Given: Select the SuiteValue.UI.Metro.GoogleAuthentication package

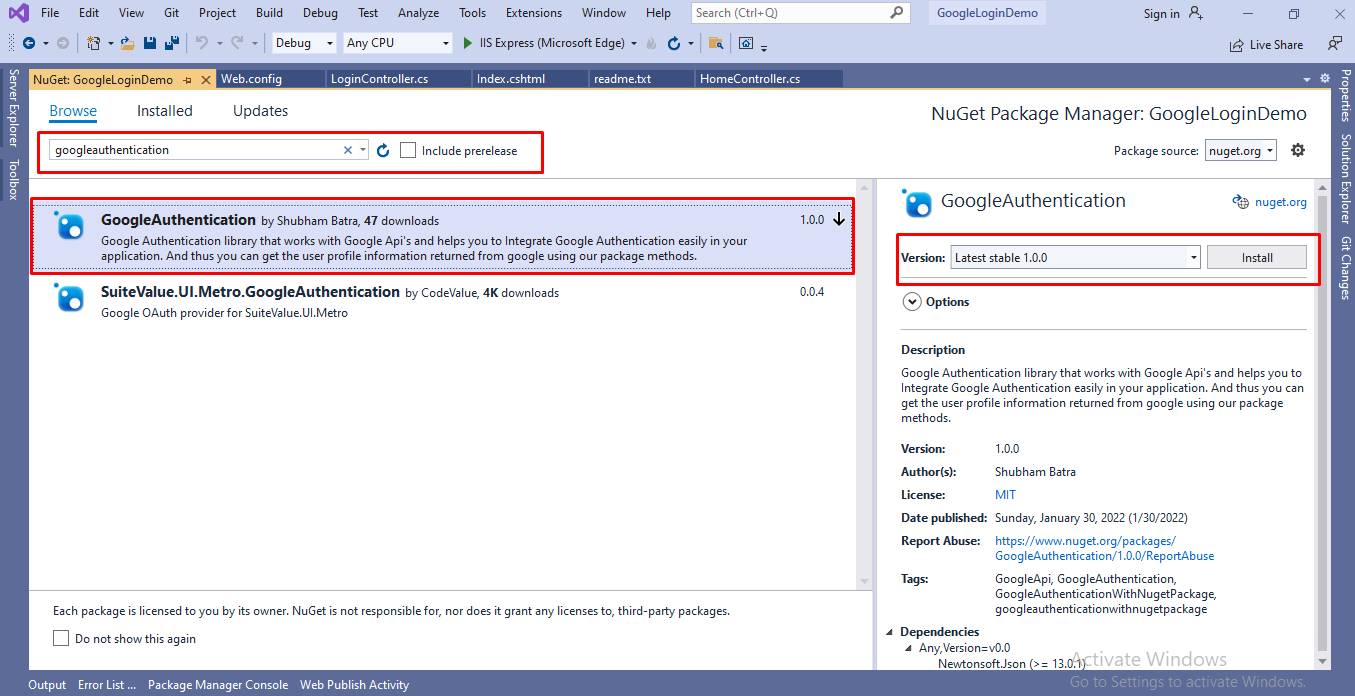Looking at the screenshot, I should [443, 300].
